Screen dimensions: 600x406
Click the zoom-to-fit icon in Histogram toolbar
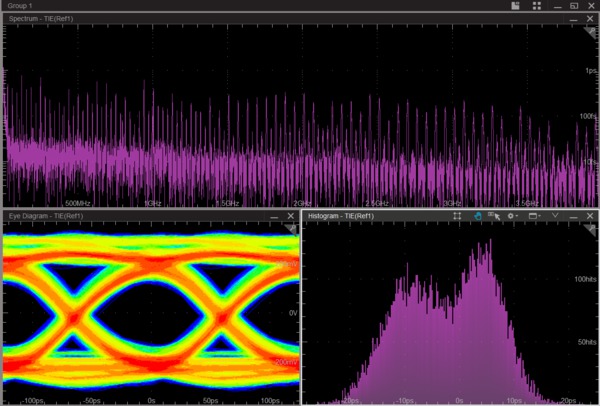pos(457,216)
